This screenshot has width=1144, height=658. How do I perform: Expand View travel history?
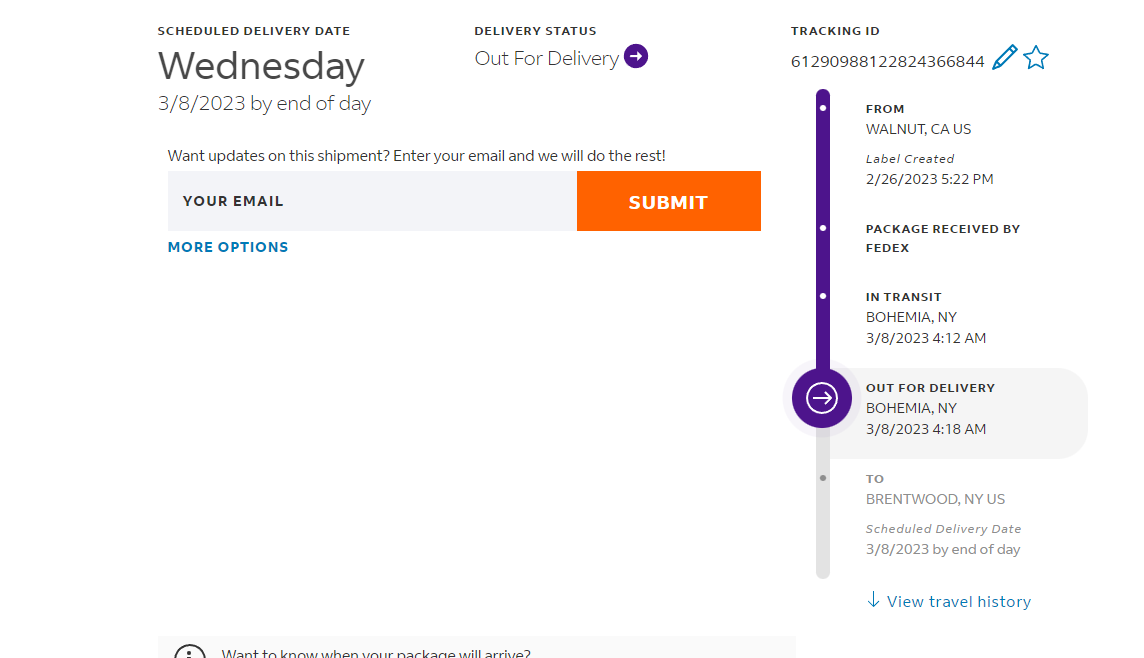[x=958, y=601]
